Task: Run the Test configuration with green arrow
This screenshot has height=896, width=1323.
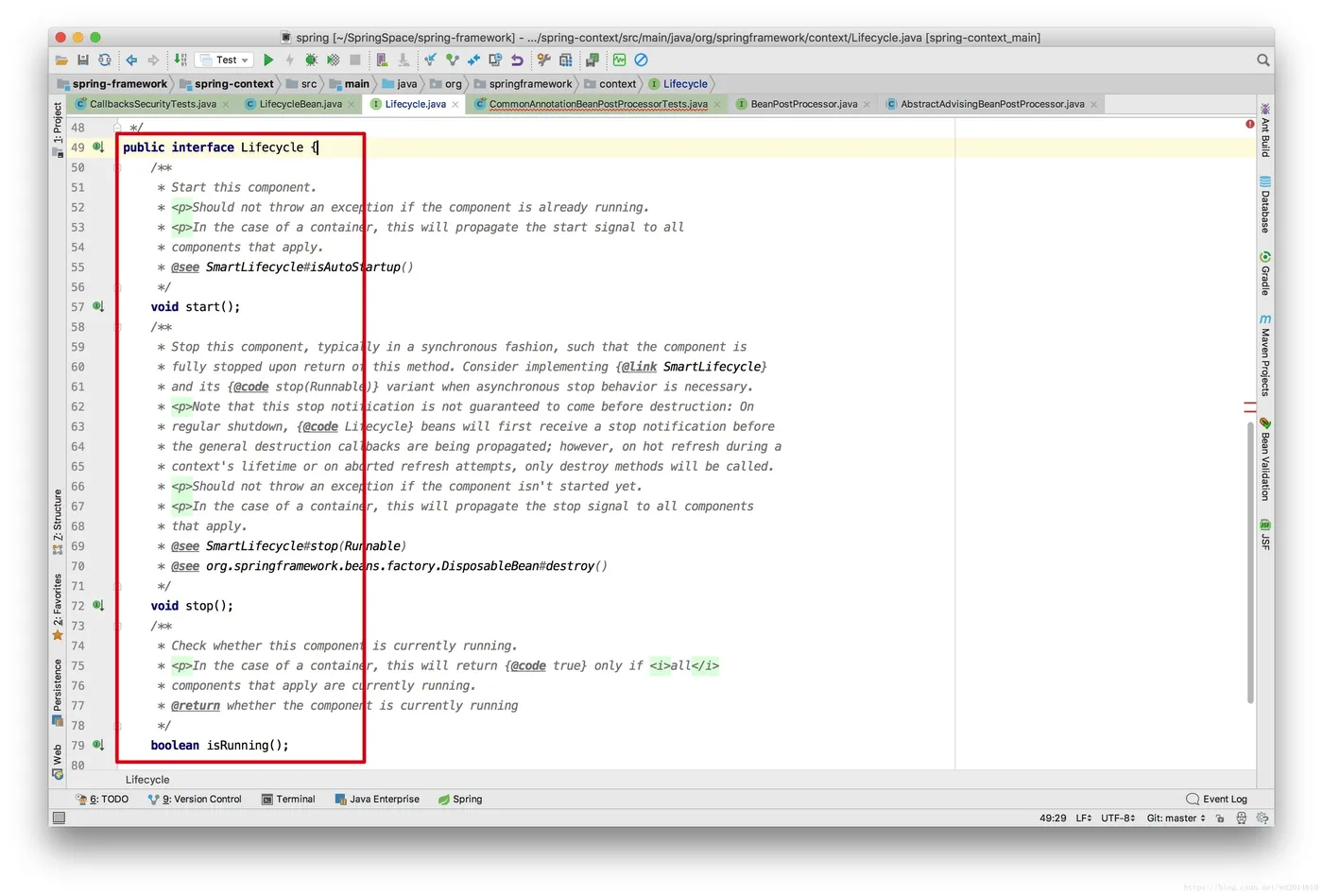Action: pyautogui.click(x=268, y=60)
